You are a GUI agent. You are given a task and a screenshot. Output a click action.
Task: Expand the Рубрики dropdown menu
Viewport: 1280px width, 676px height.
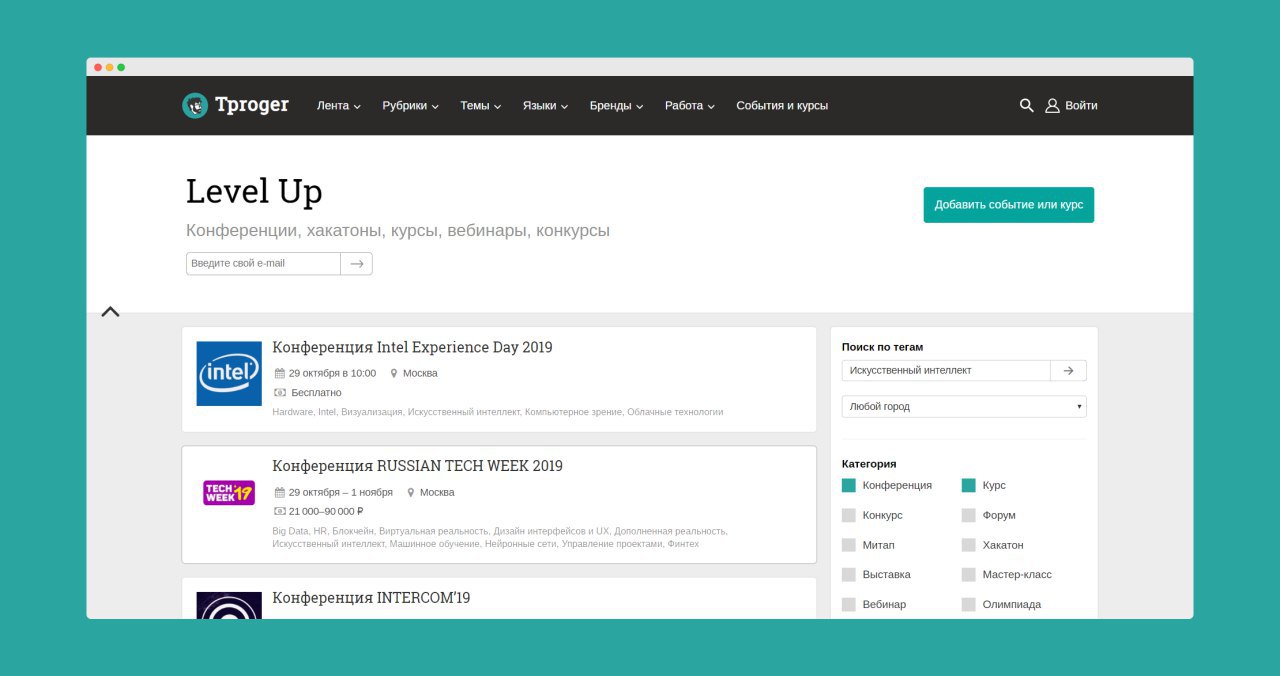point(410,105)
